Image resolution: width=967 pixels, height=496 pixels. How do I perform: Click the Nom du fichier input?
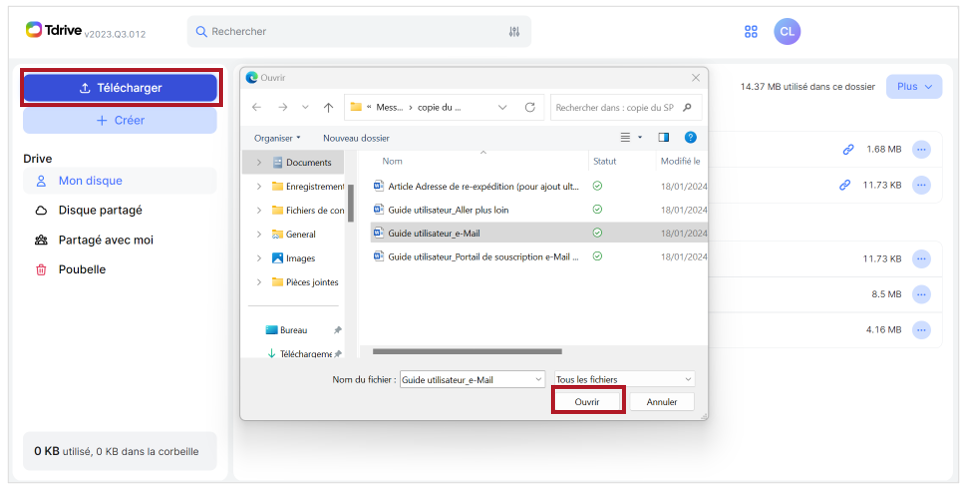click(x=472, y=379)
